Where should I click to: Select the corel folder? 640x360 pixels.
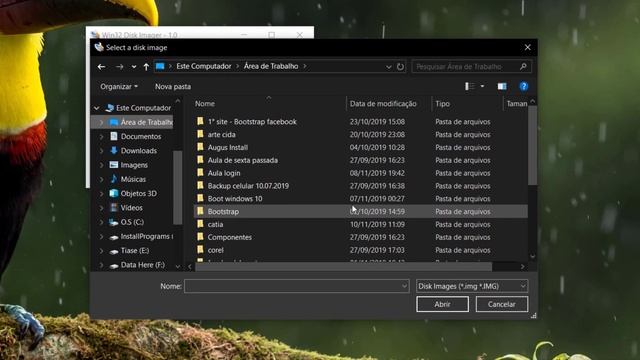[x=216, y=250]
